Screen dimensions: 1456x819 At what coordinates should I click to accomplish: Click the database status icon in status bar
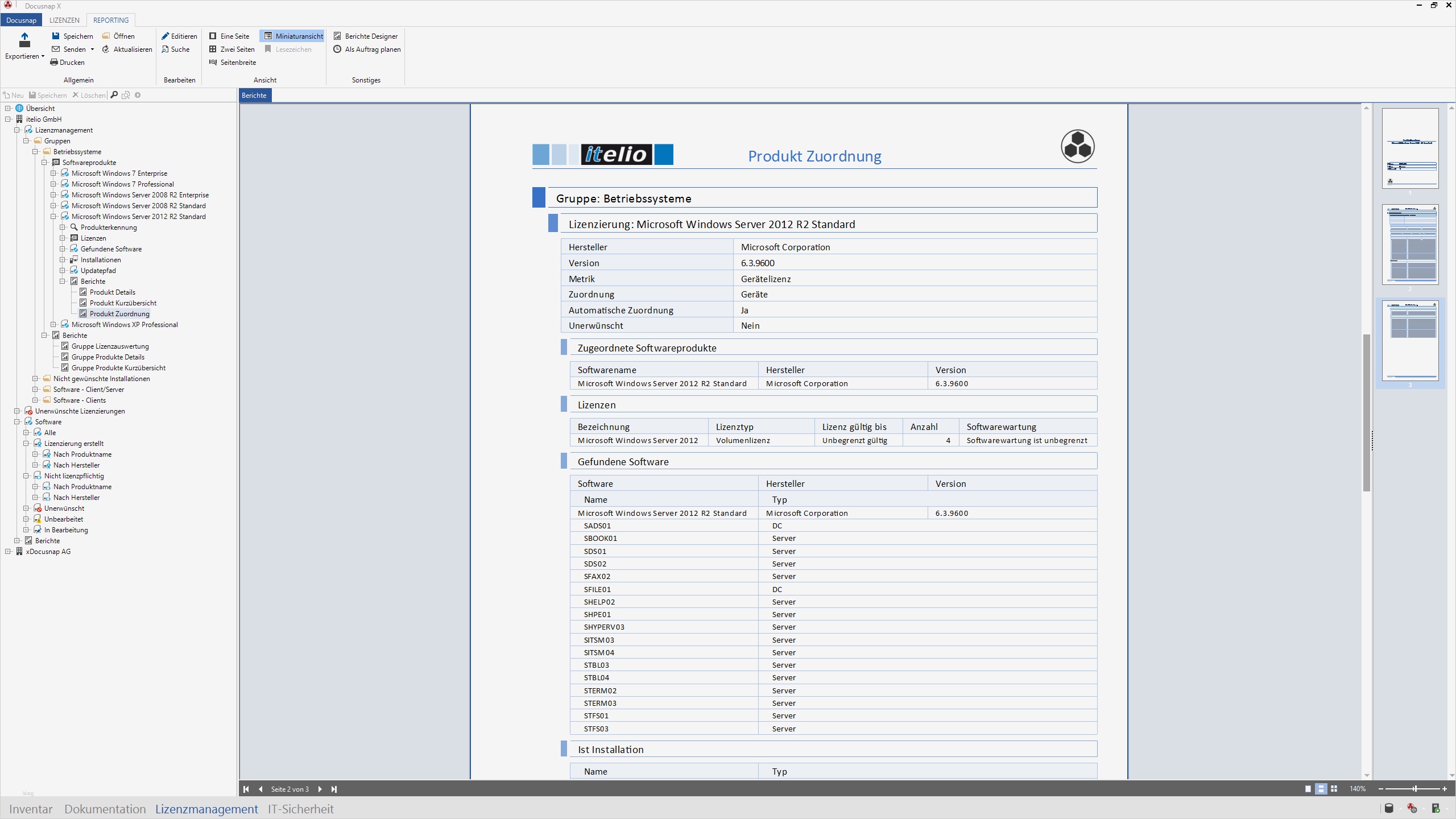(1388, 808)
